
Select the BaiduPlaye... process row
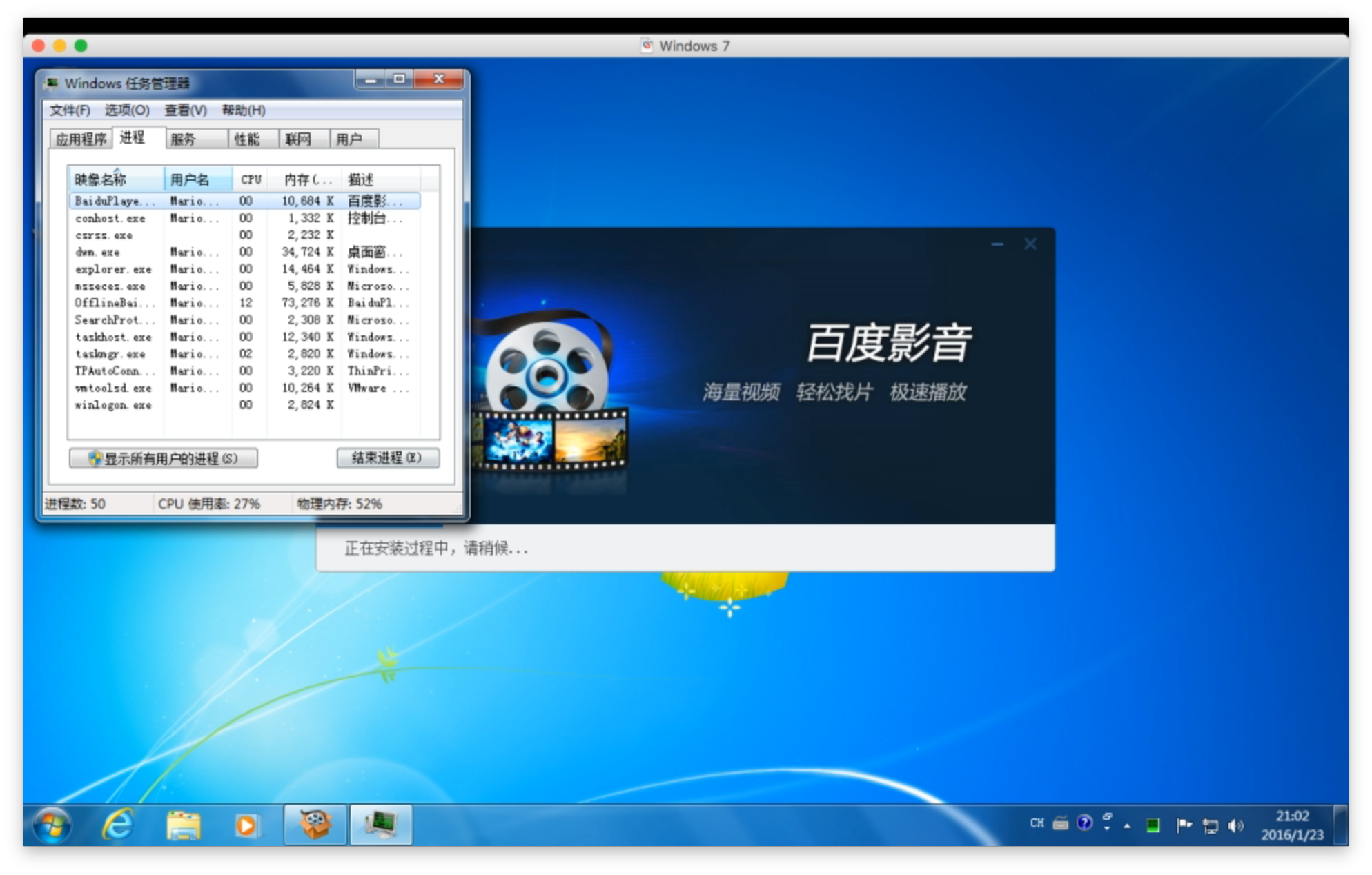(245, 201)
